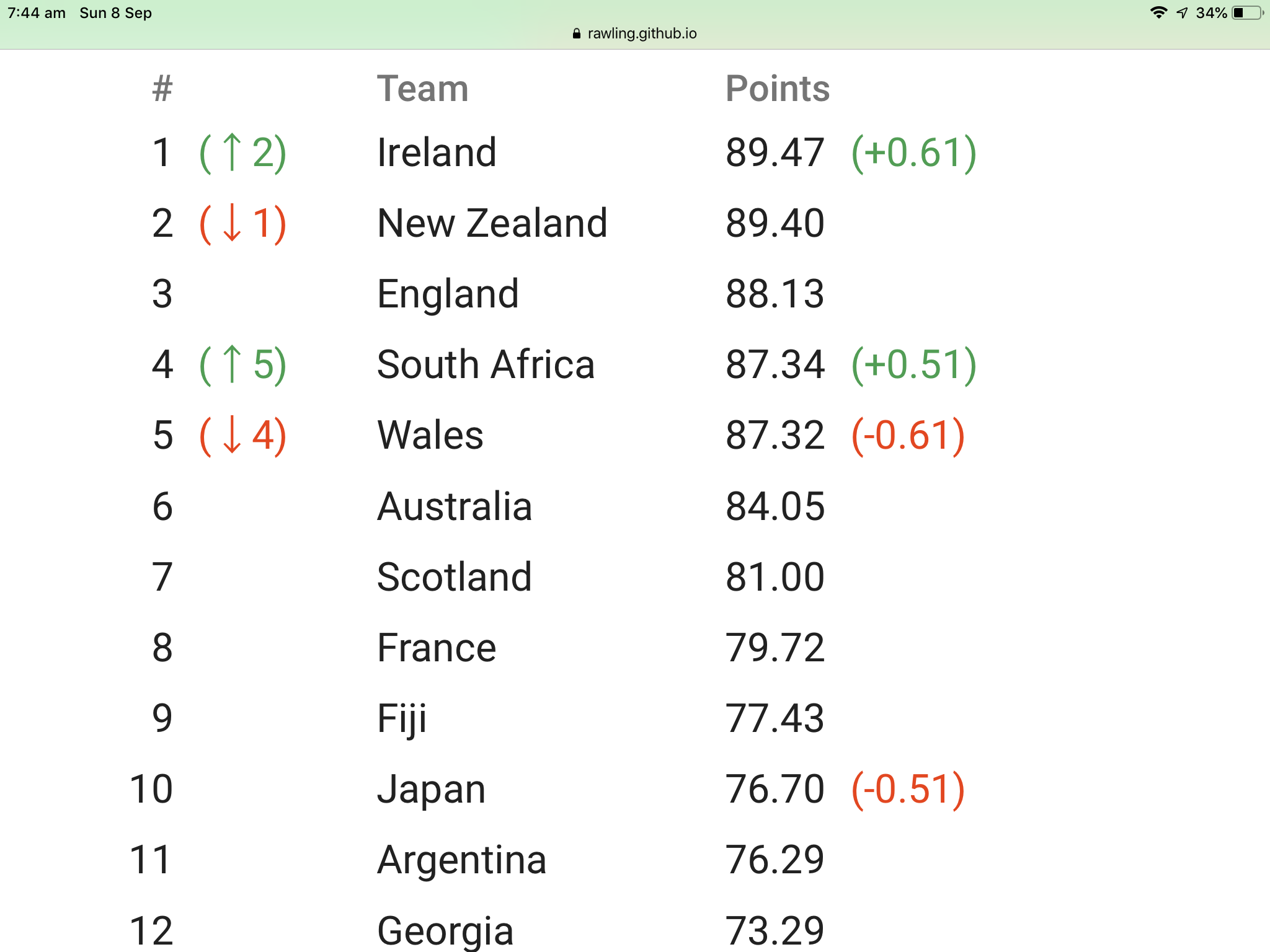This screenshot has width=1270, height=952.
Task: Select the England team name
Action: [448, 294]
